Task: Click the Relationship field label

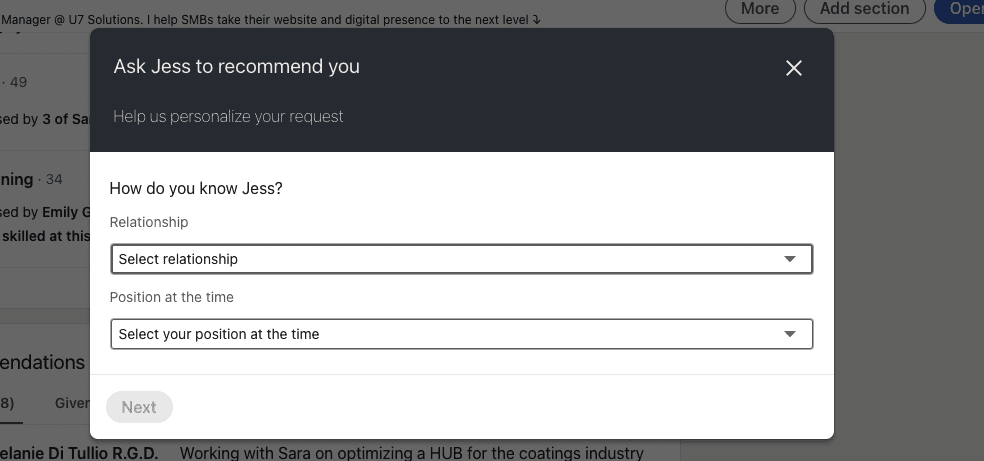Action: click(x=149, y=222)
